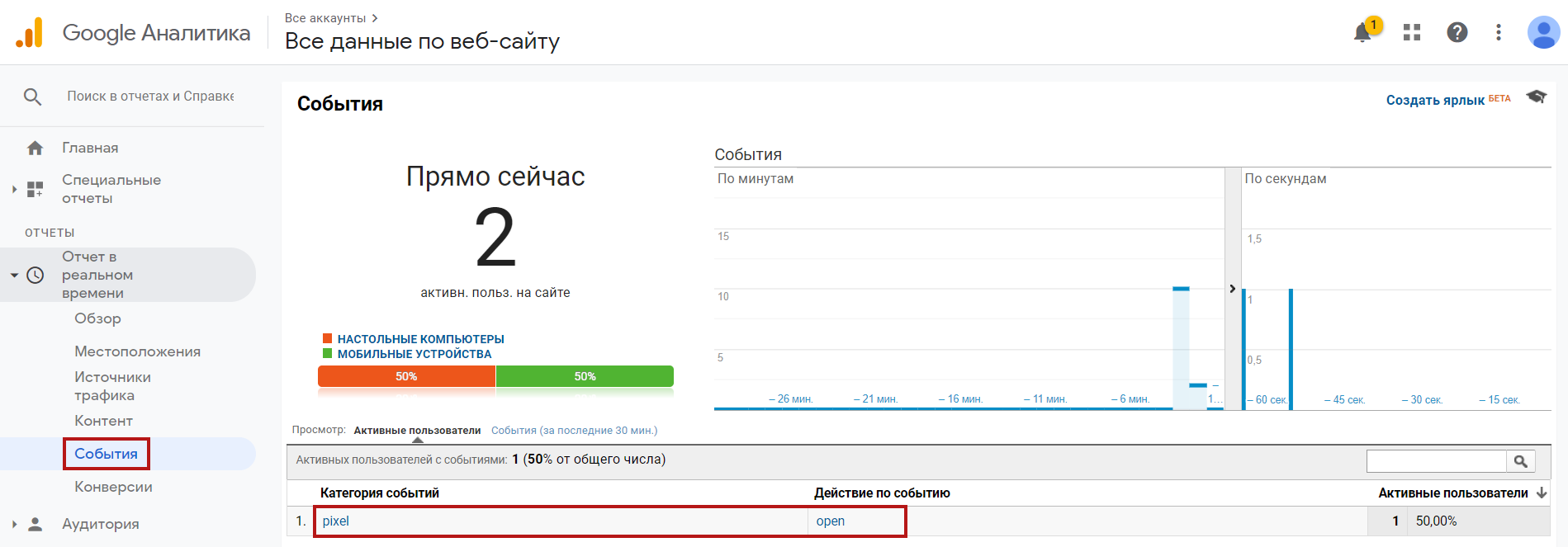Screen dimensions: 1568x547
Task: Collapse the Отчет в реальном времени section
Action: coord(14,275)
